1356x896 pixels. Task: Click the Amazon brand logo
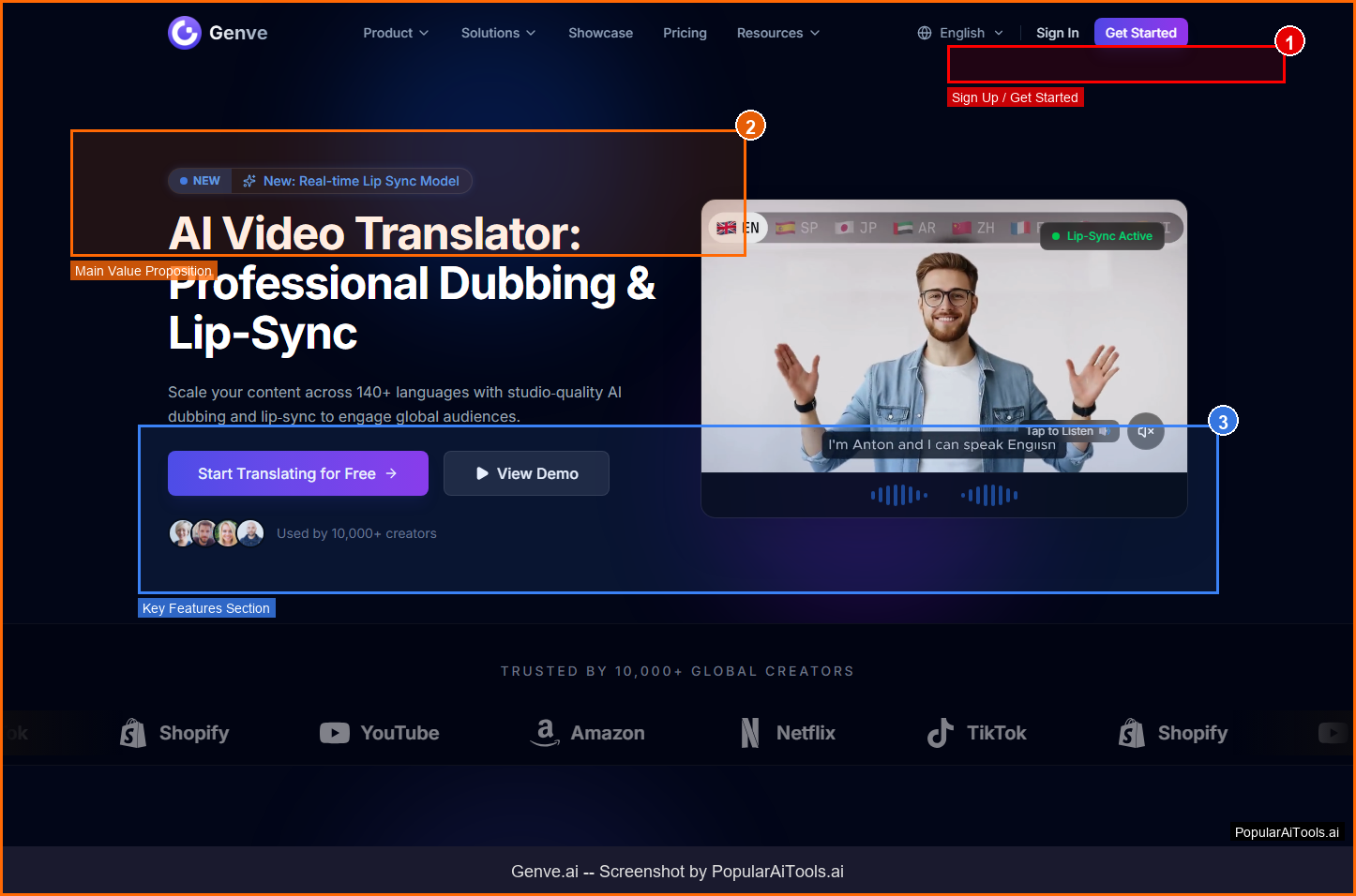click(587, 733)
